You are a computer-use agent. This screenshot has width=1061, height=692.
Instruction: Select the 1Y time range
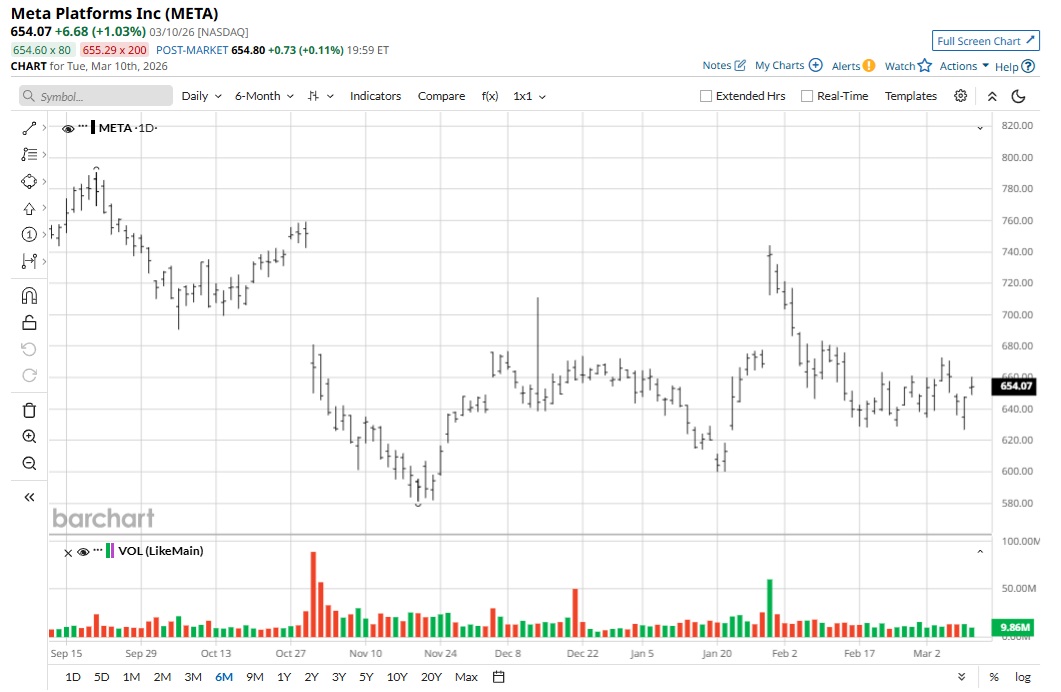pos(284,676)
